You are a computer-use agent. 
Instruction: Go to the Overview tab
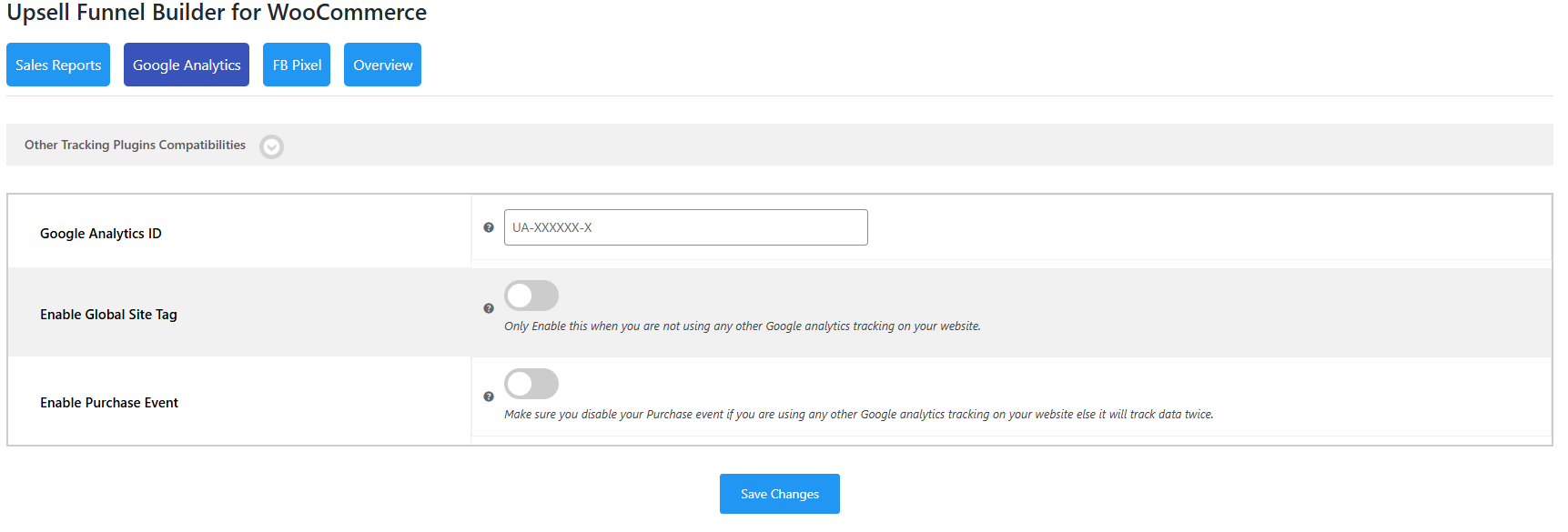(382, 65)
